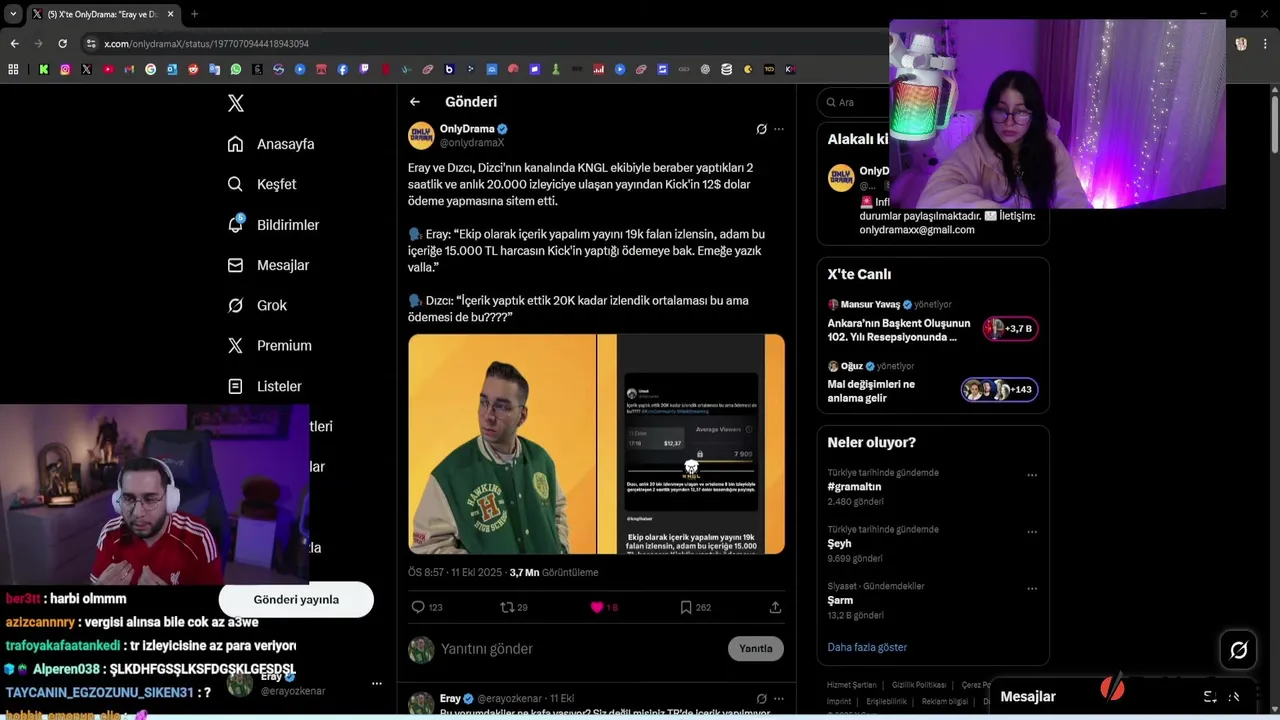Close the X'te OnlyDrama tab
The image size is (1280, 720).
tap(171, 14)
